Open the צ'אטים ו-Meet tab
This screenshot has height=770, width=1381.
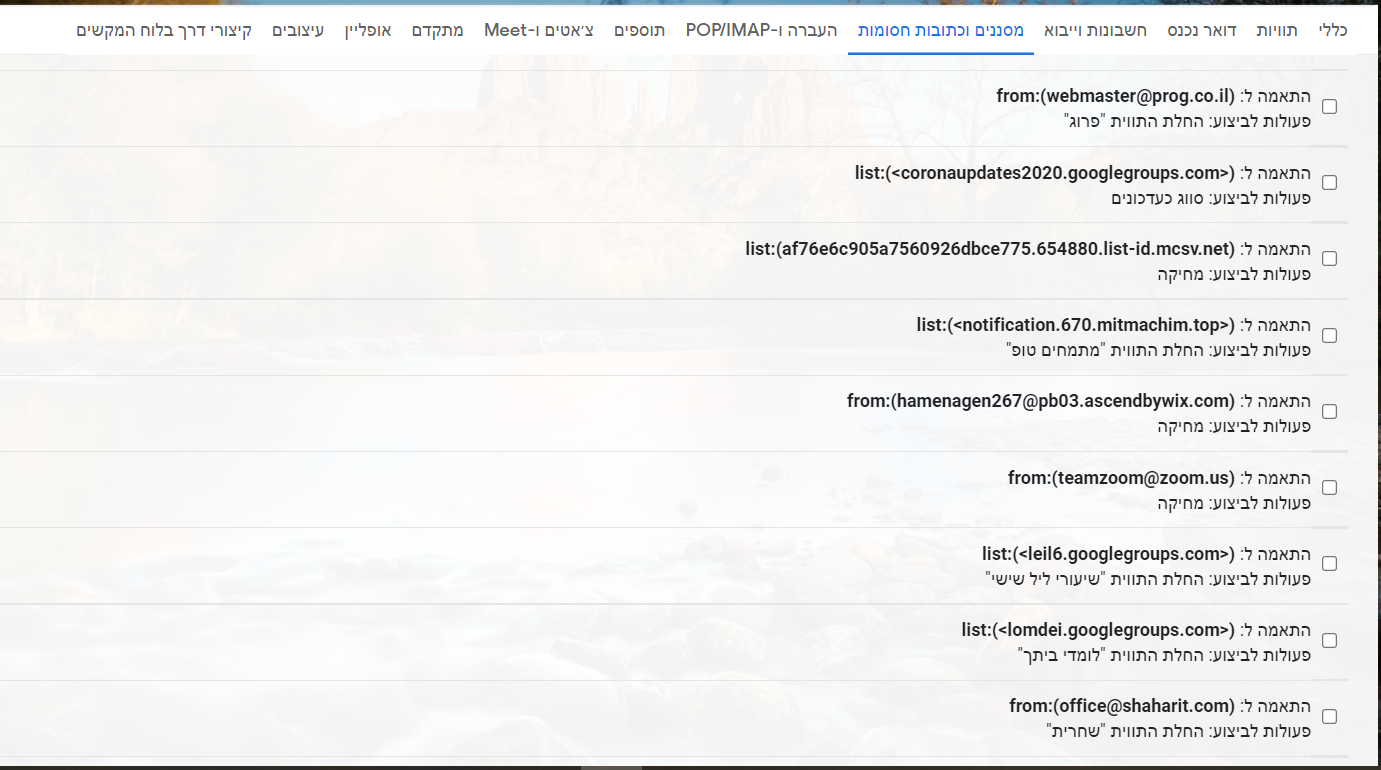tap(539, 30)
